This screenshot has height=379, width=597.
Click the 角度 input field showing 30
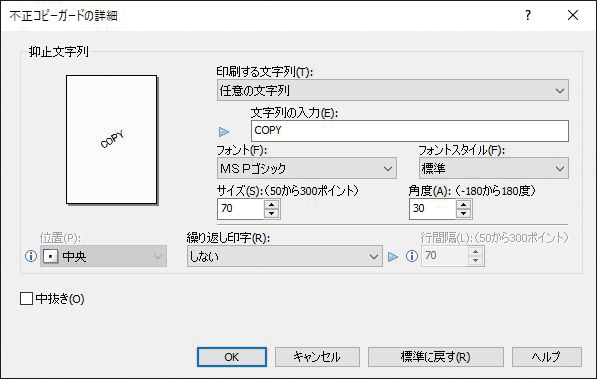pos(433,209)
